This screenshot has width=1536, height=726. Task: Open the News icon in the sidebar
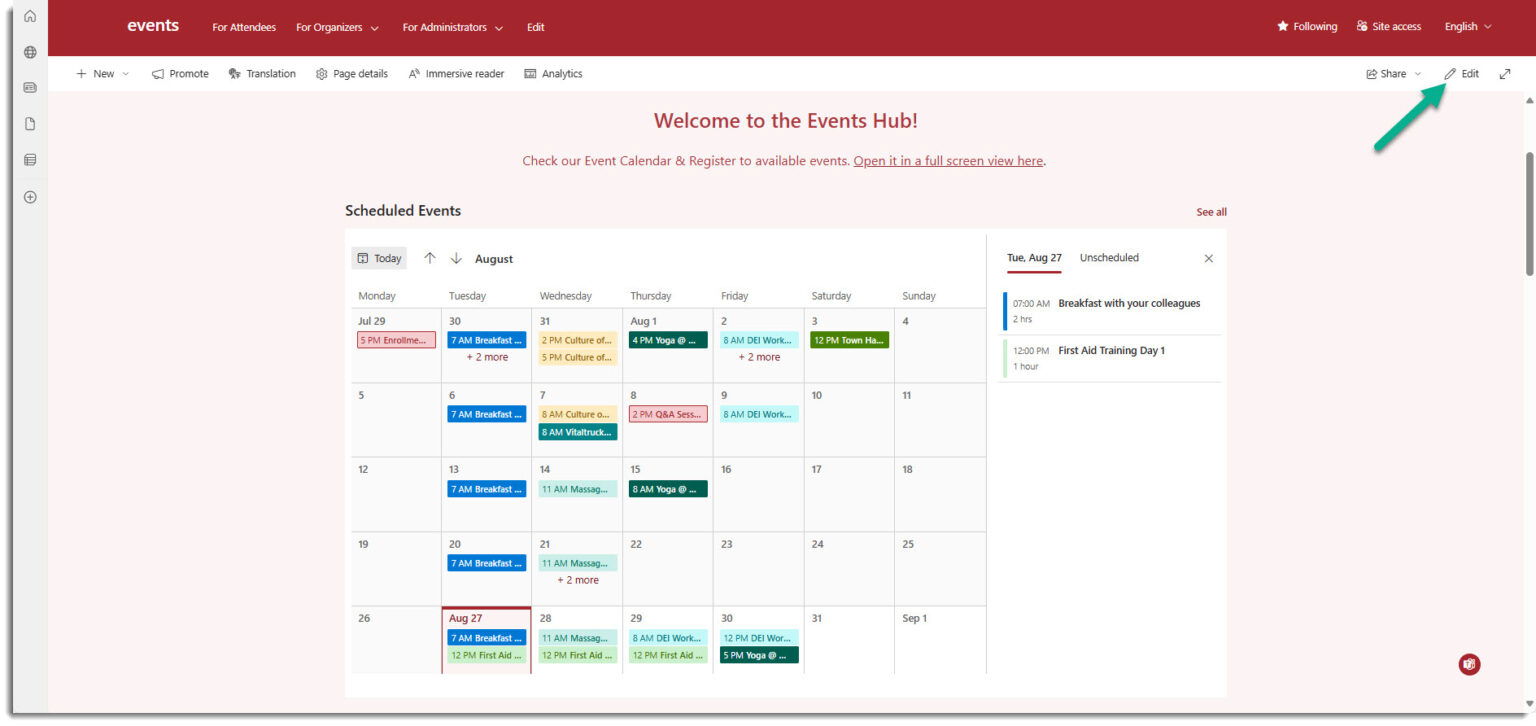pyautogui.click(x=29, y=87)
